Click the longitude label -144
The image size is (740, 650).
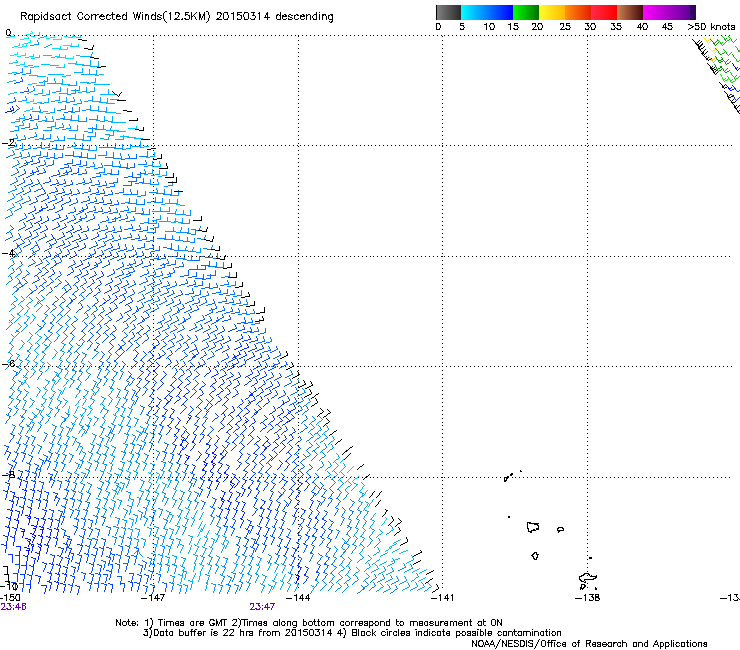click(298, 598)
